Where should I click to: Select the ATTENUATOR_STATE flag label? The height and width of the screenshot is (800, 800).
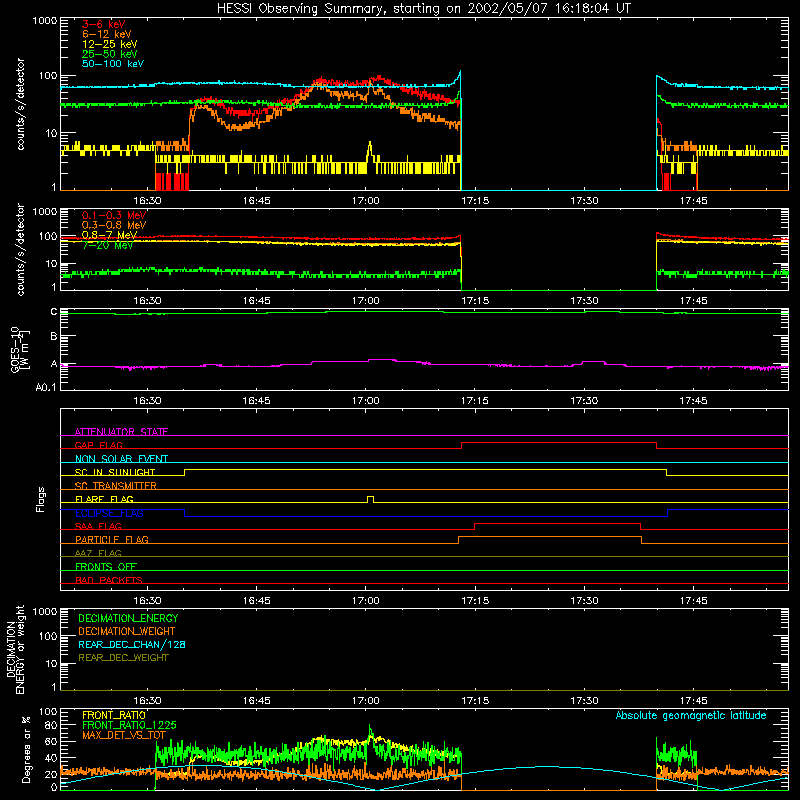point(121,432)
